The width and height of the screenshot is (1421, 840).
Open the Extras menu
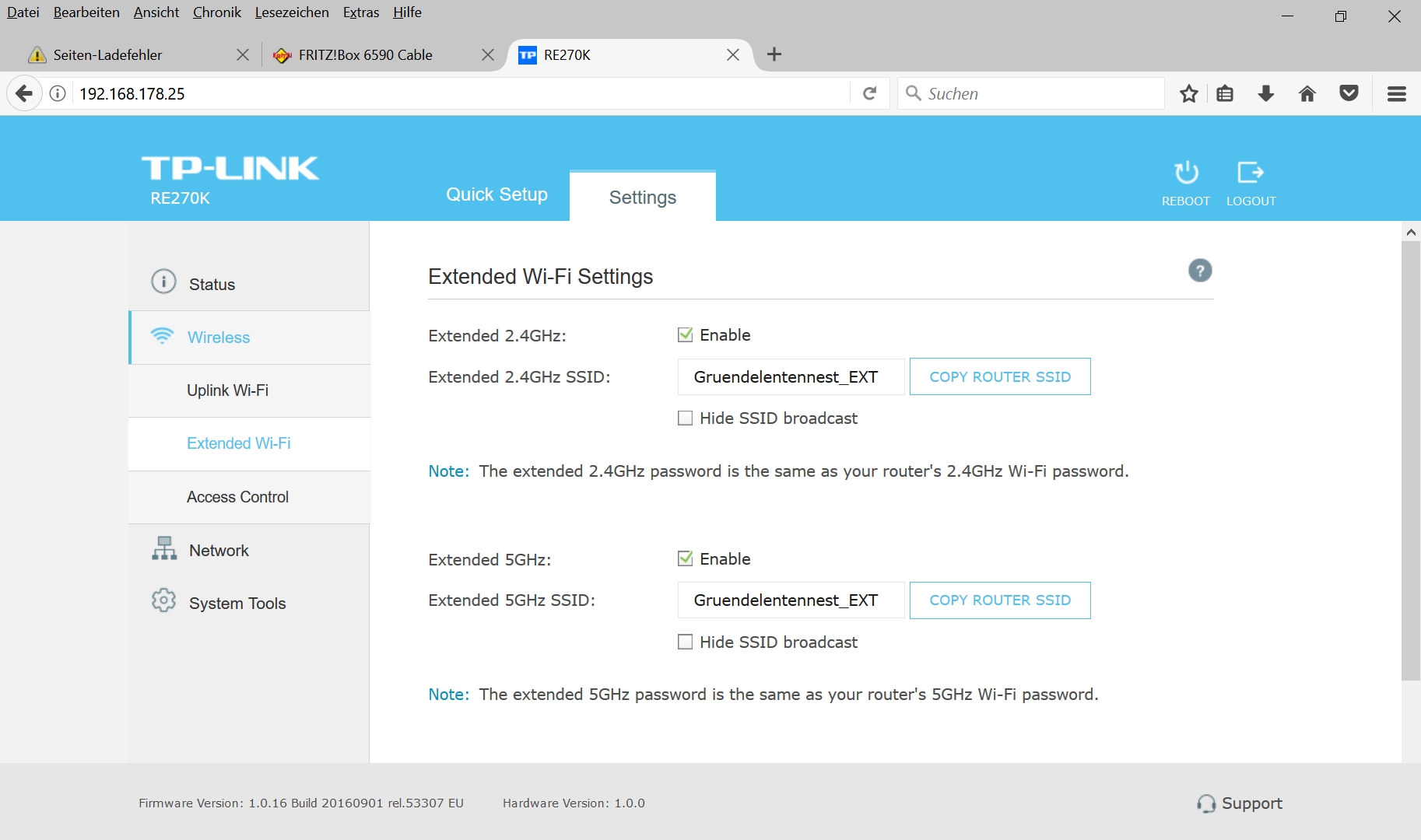[361, 12]
